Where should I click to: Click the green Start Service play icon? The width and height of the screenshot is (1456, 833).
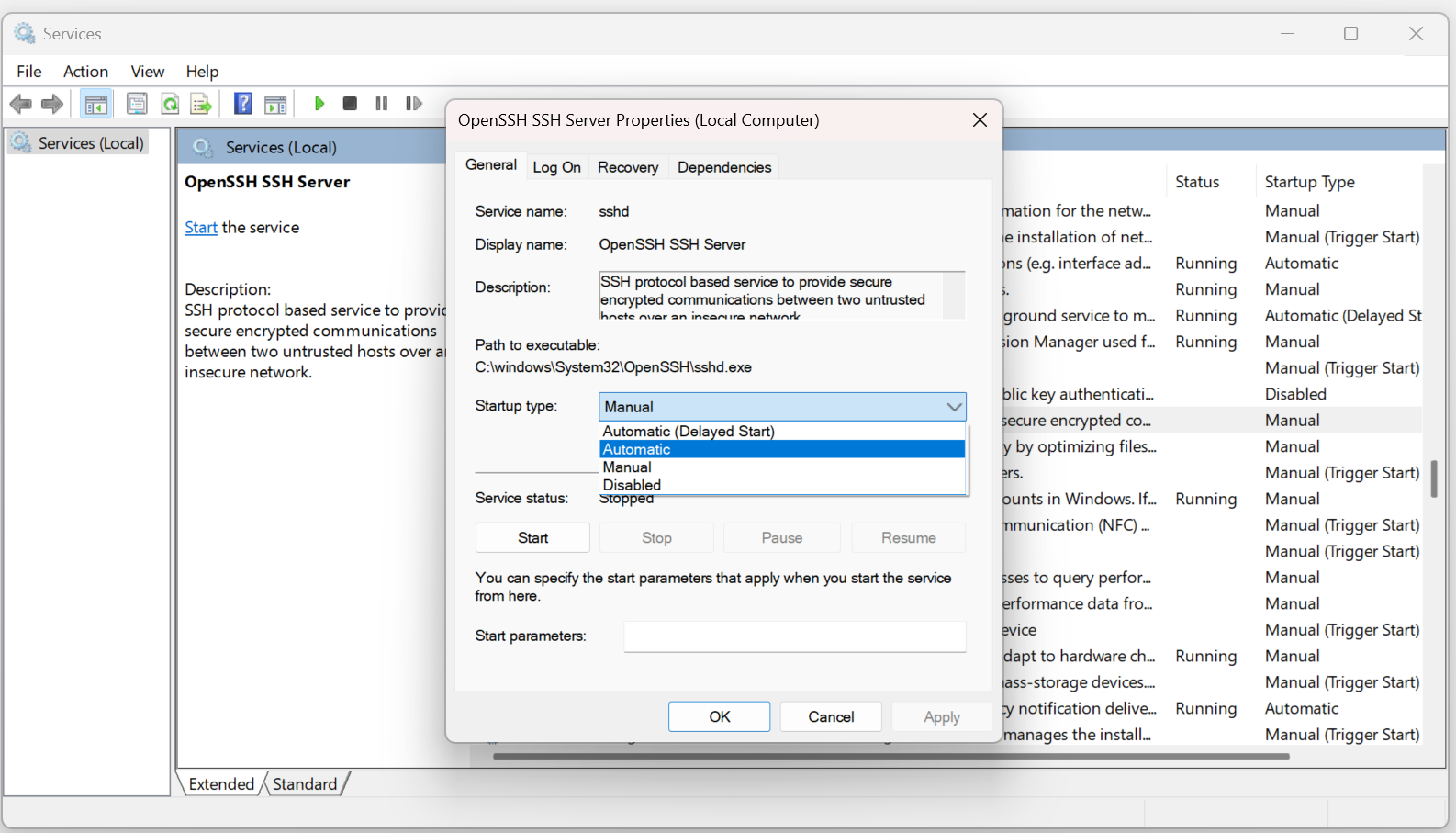click(x=319, y=104)
